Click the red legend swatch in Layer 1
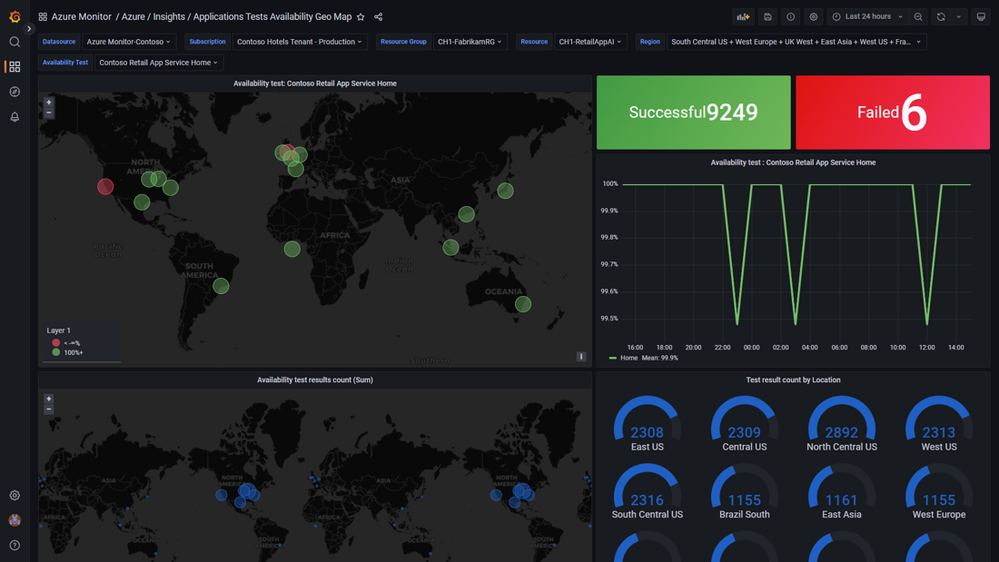The width and height of the screenshot is (999, 562). pos(56,343)
